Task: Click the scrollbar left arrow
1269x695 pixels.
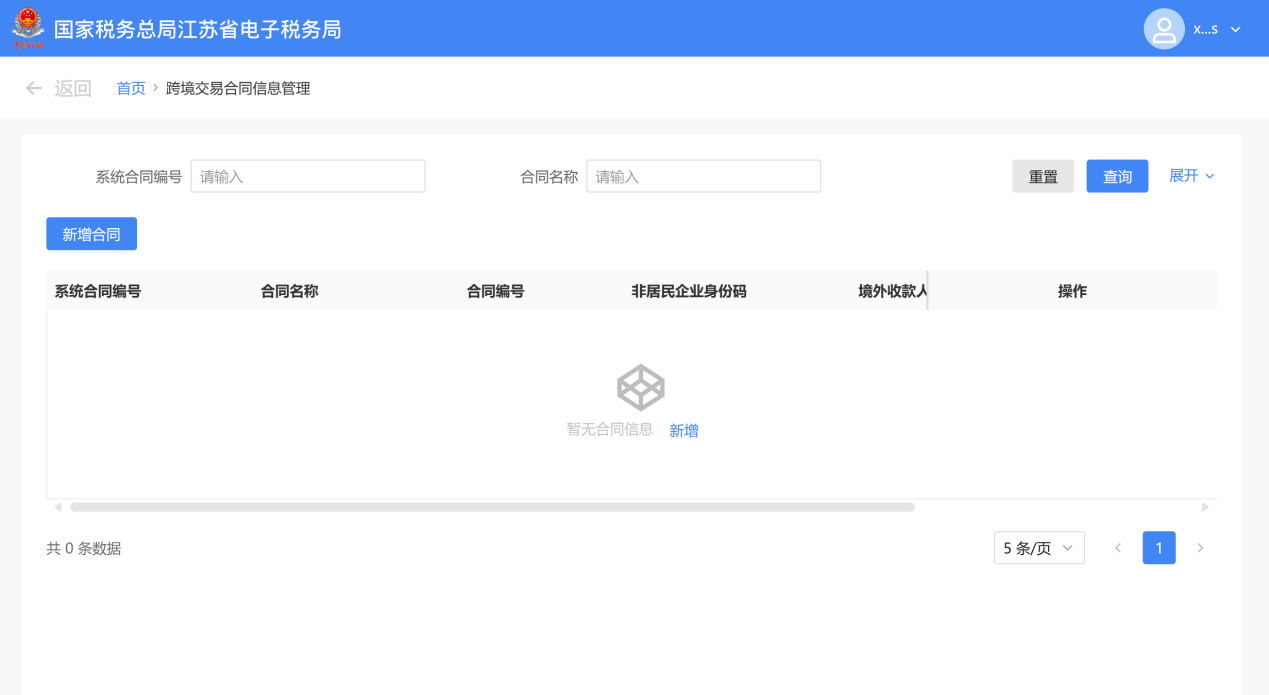Action: click(58, 507)
